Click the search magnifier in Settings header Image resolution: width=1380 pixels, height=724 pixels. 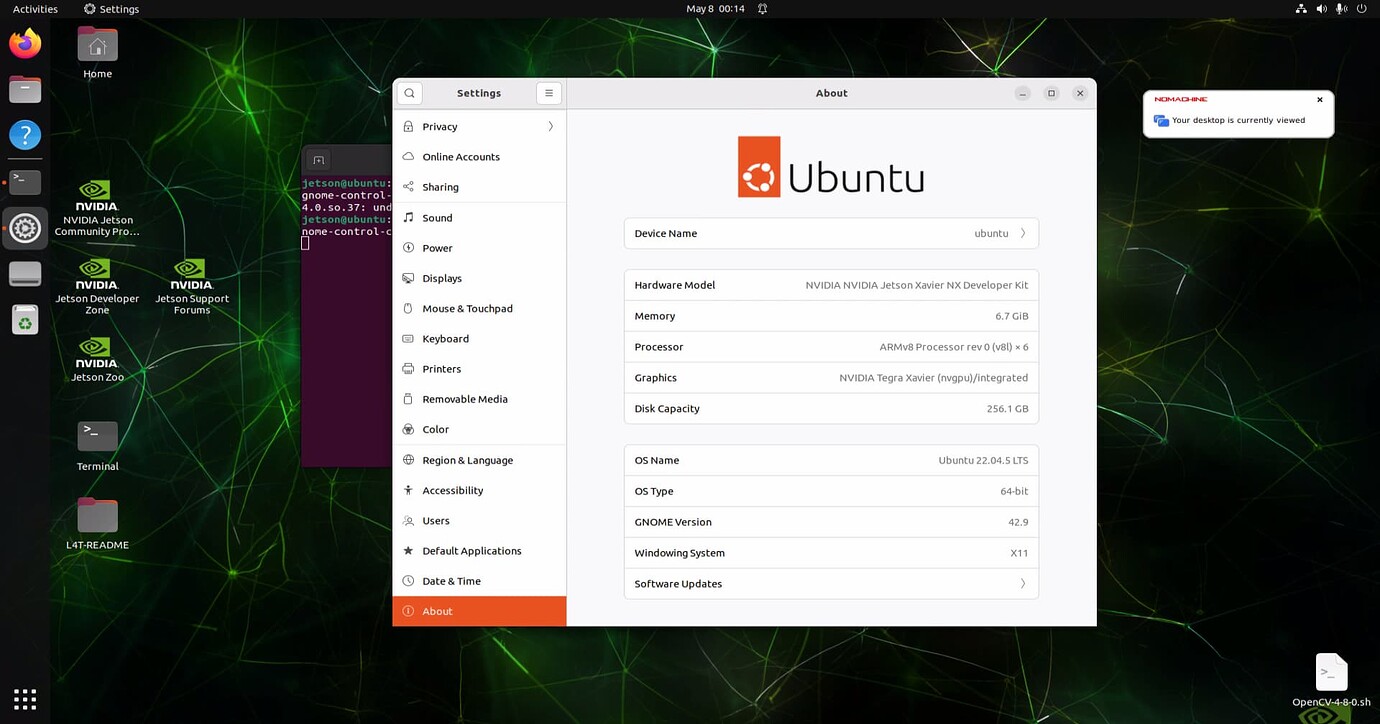409,92
